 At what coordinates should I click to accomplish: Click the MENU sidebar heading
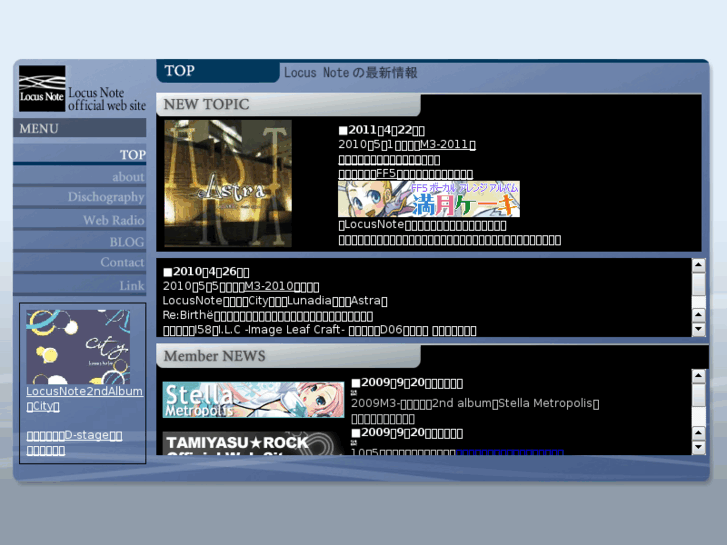pos(80,128)
